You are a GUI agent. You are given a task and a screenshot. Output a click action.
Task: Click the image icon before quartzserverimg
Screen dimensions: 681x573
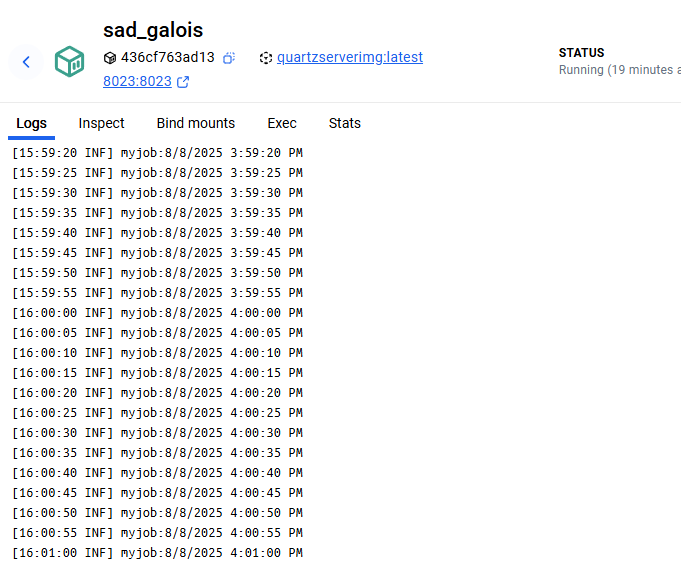(x=266, y=58)
